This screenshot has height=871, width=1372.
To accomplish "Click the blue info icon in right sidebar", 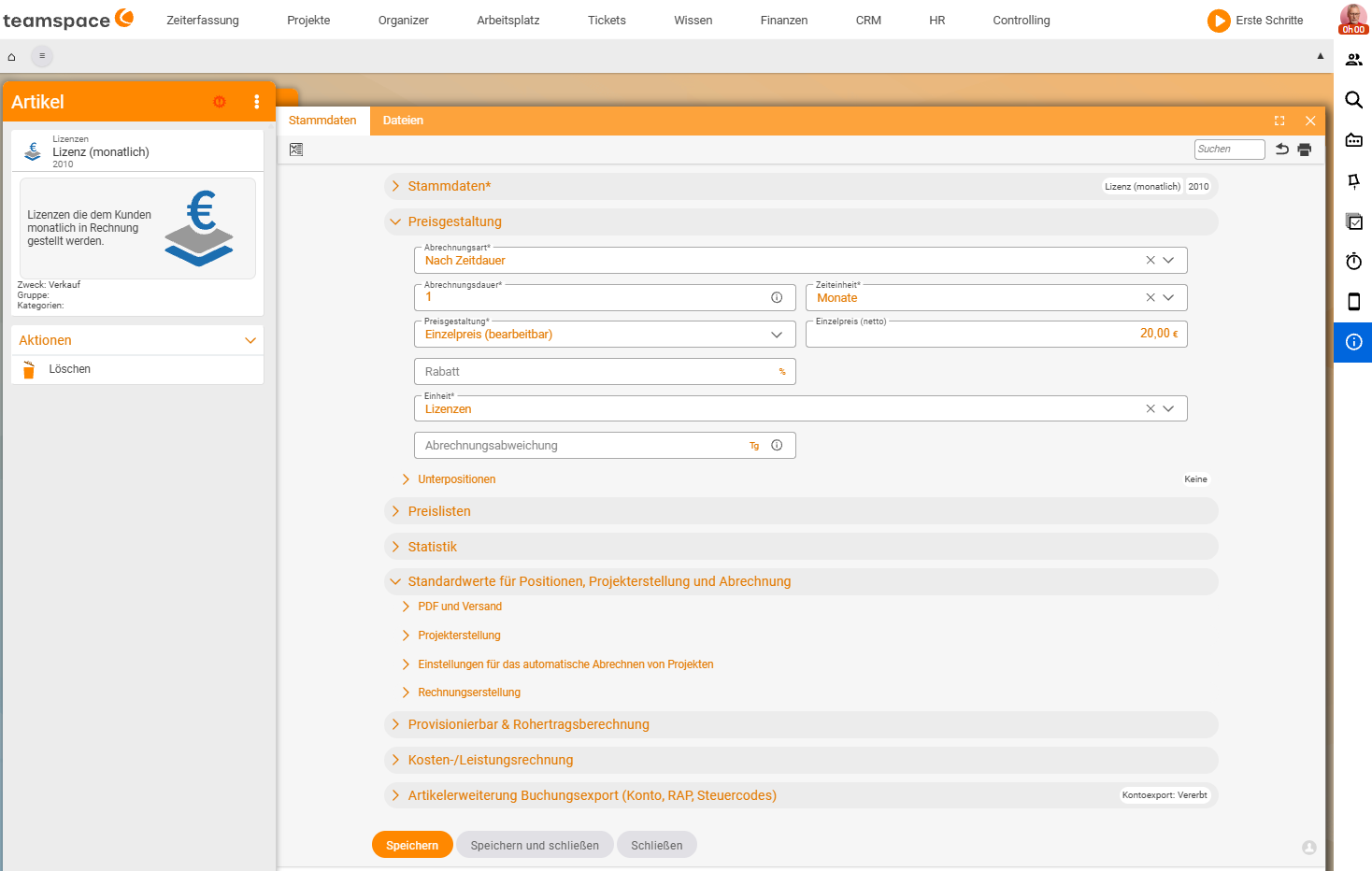I will (x=1353, y=342).
